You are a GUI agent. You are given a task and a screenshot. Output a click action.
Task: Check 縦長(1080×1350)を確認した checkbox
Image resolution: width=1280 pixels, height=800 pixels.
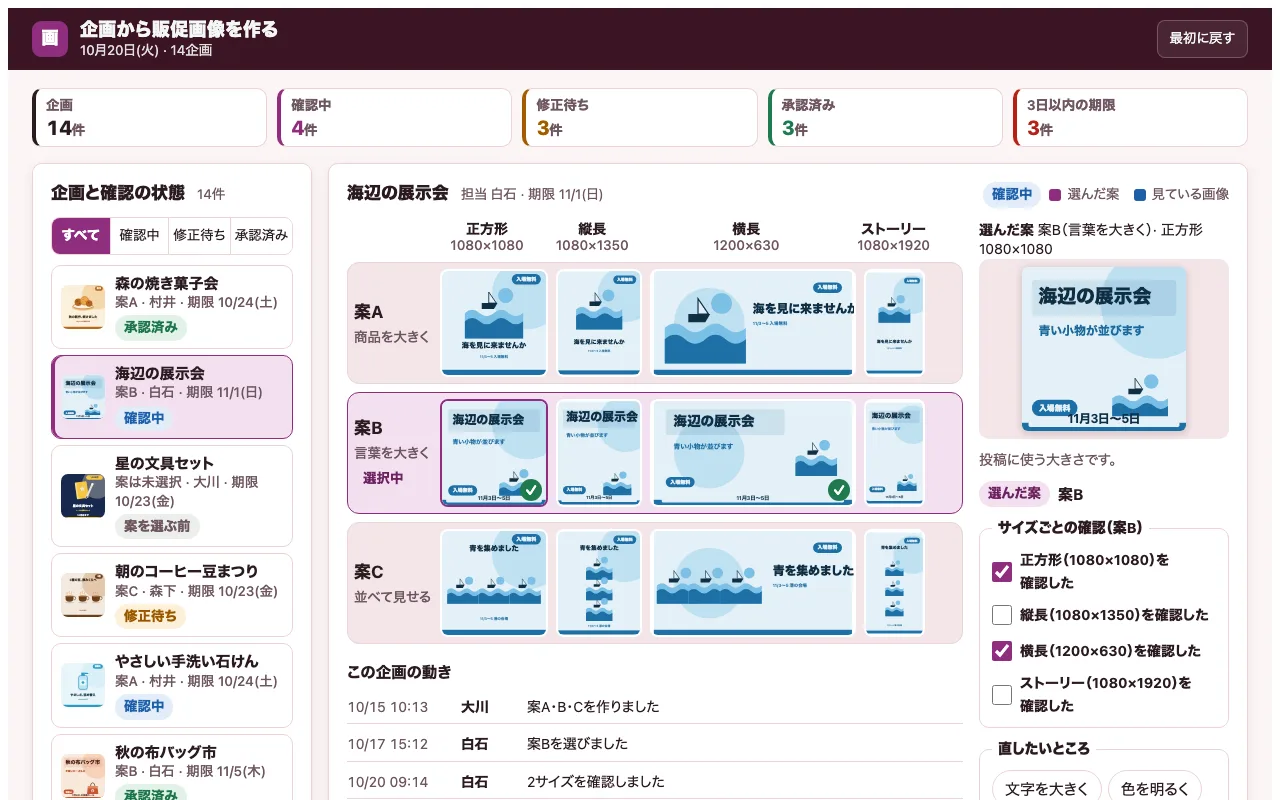coord(1002,615)
